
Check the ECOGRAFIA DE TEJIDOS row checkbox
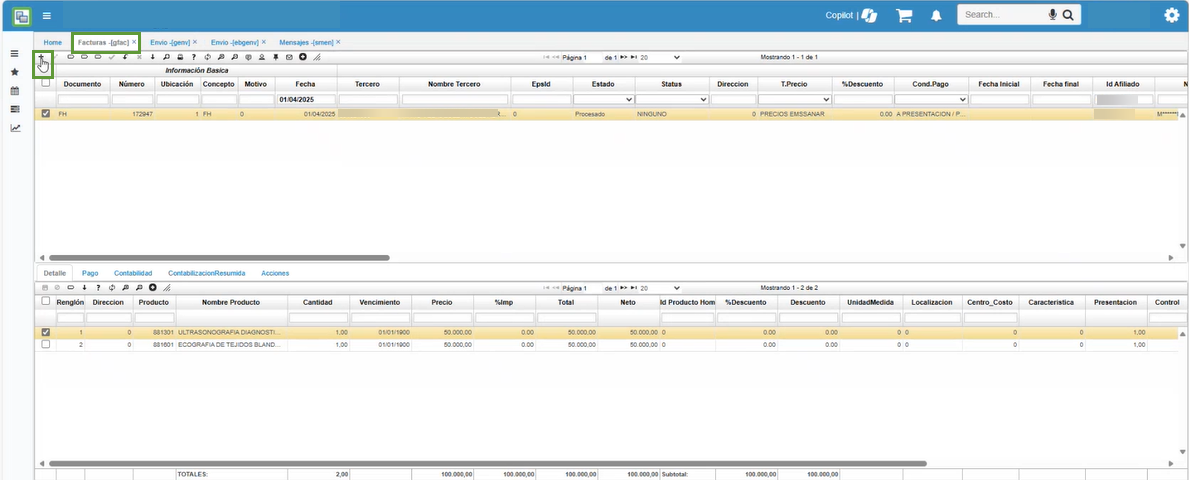(46, 344)
